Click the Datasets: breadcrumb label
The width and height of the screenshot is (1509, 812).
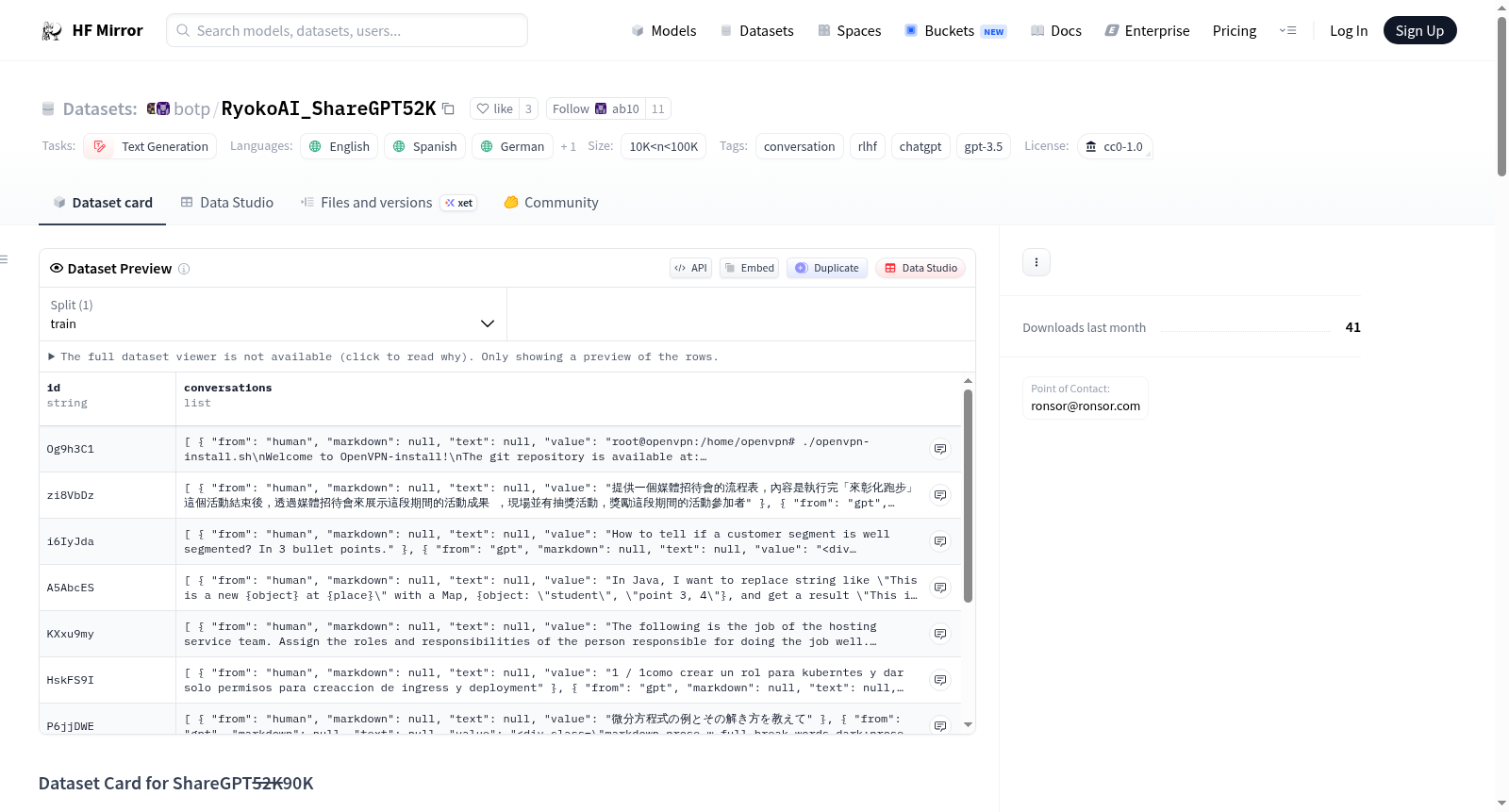click(100, 109)
